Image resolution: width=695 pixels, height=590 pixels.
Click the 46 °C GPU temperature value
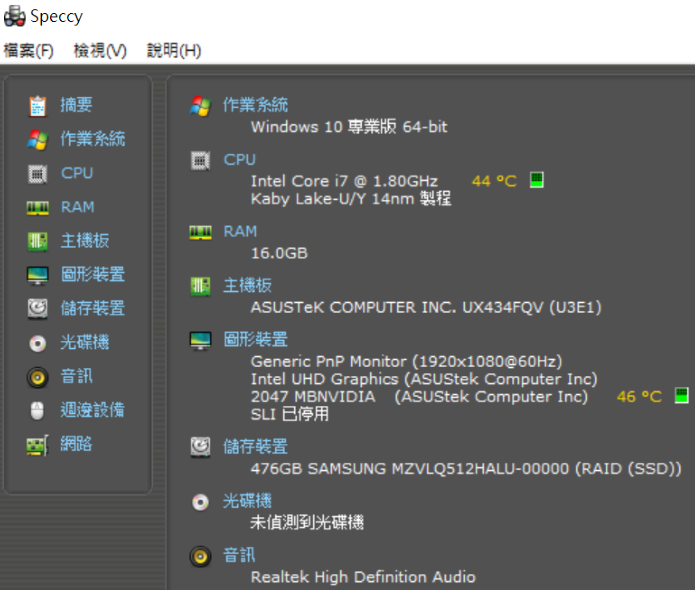click(x=639, y=397)
